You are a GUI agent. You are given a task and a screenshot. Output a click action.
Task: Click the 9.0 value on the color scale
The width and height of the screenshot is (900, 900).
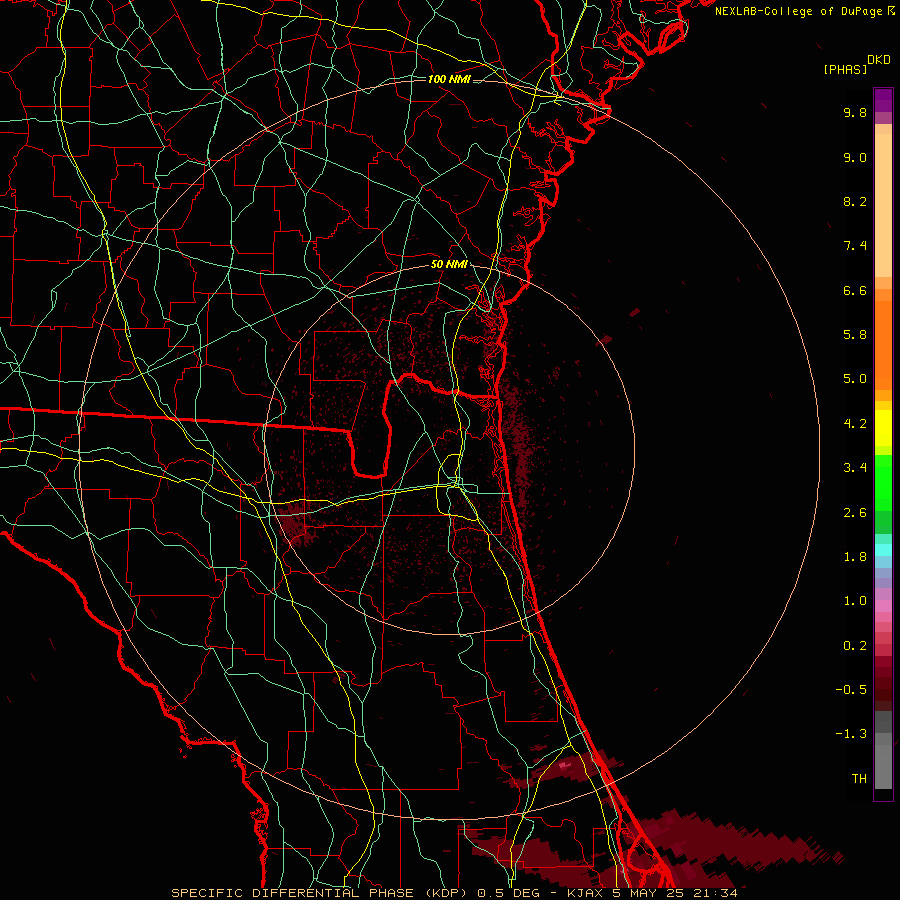[x=855, y=157]
